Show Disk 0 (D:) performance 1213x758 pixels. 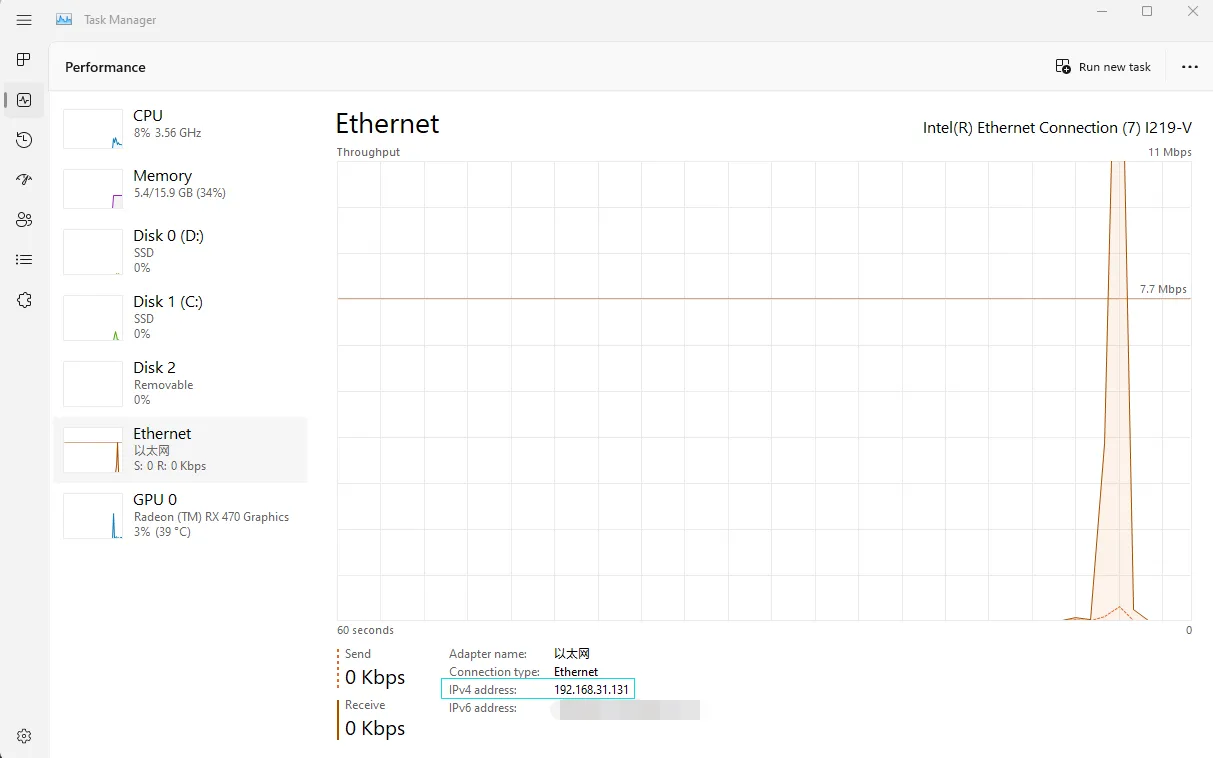(180, 251)
